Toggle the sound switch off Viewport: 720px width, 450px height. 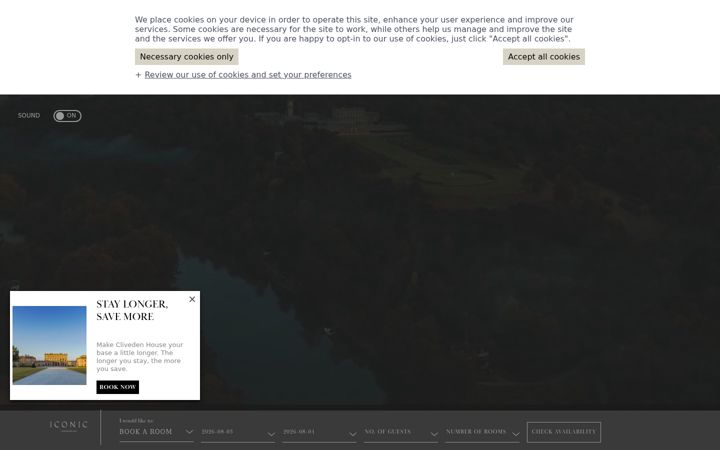tap(67, 116)
